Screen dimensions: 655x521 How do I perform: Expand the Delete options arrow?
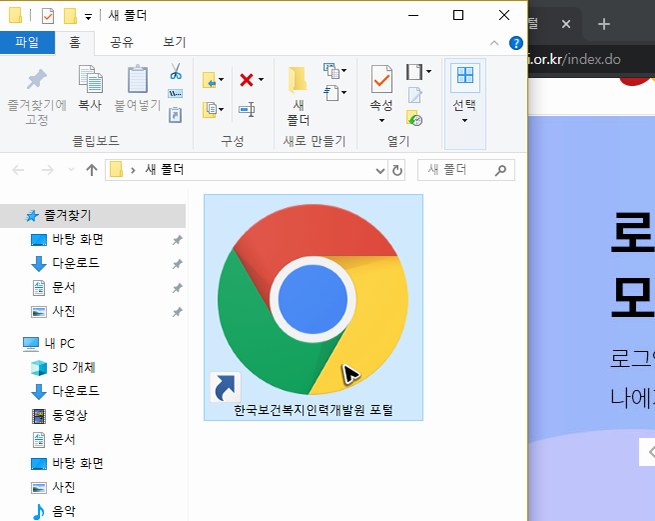tap(261, 79)
